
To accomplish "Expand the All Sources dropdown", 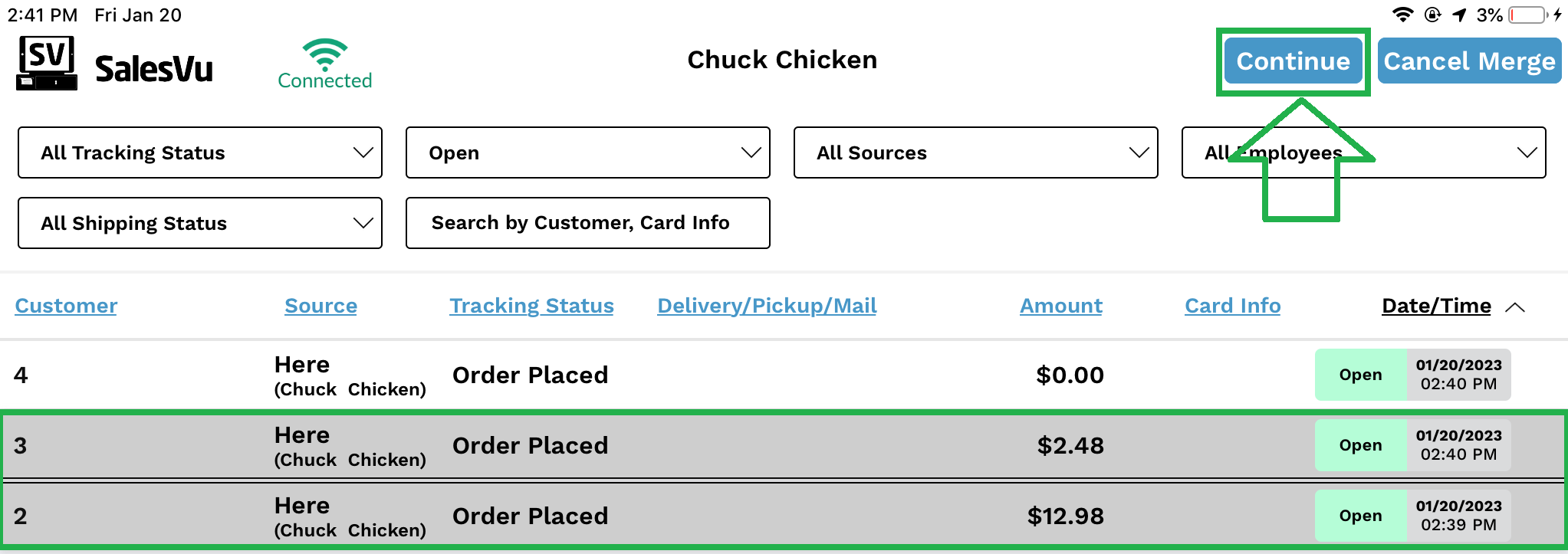I will 975,152.
